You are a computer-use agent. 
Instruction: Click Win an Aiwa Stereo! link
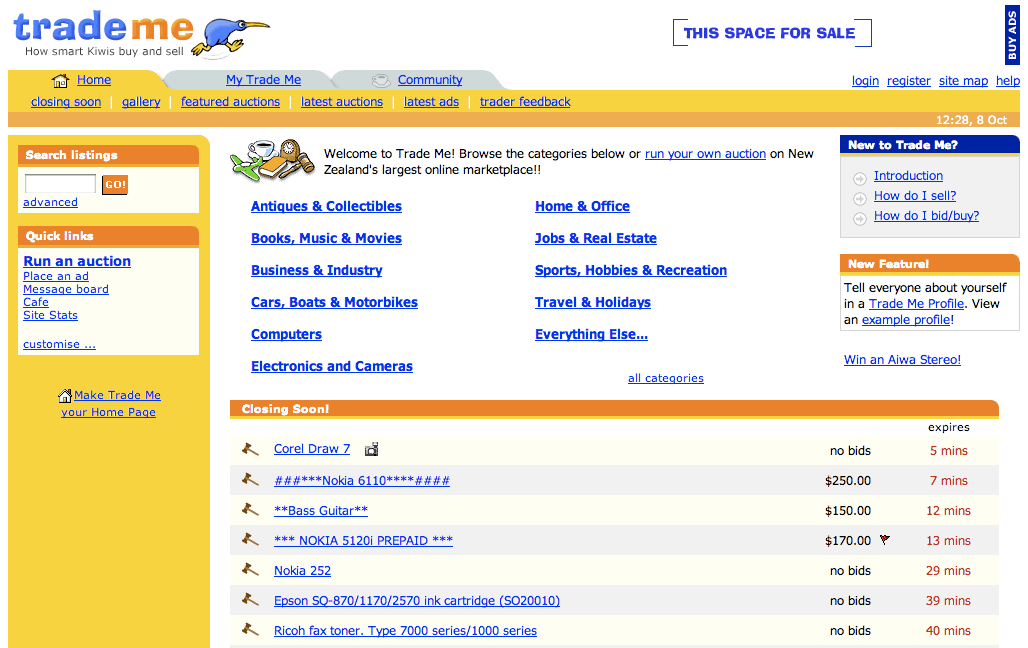[902, 359]
